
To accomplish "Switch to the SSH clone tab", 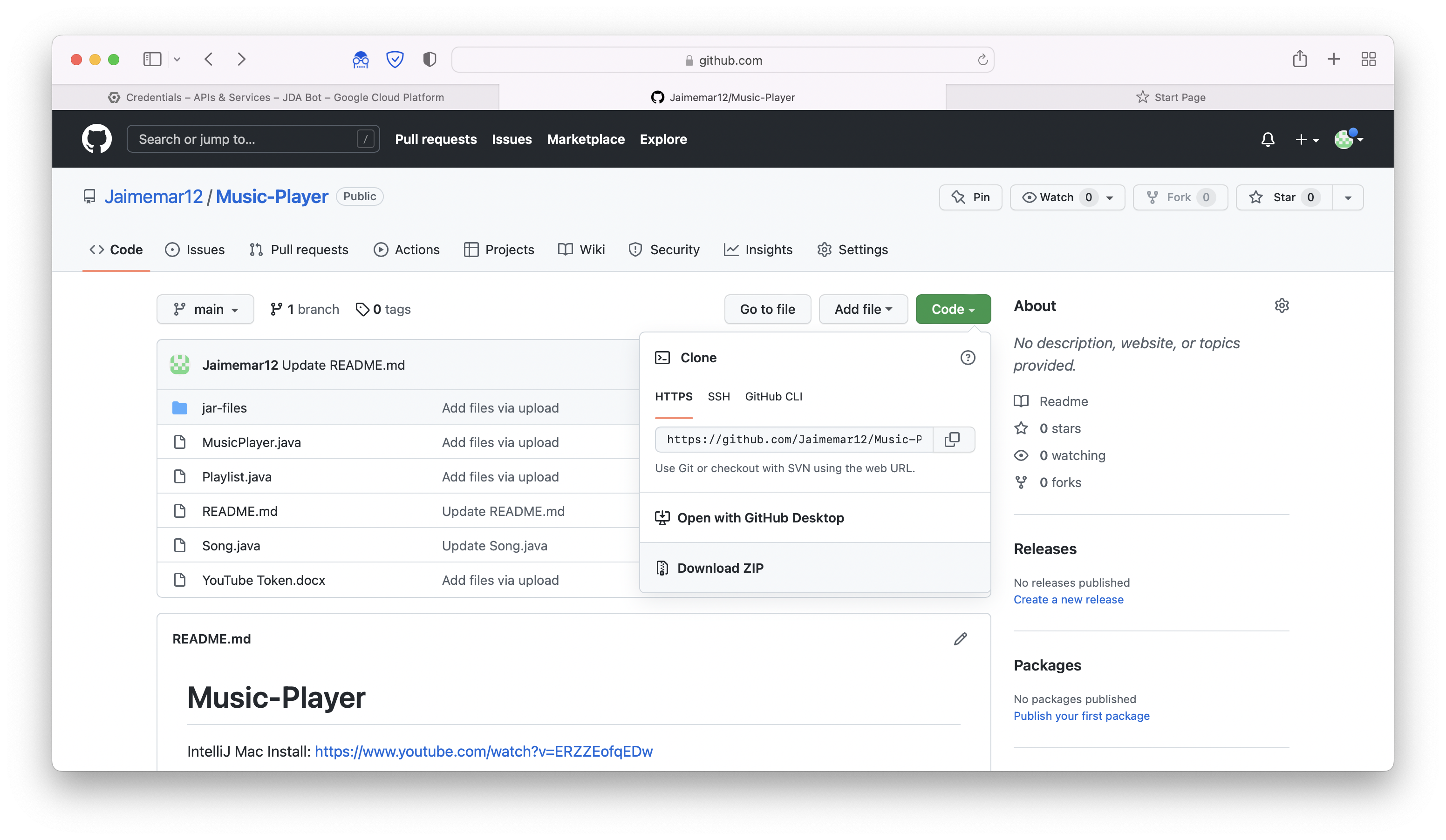I will point(718,396).
